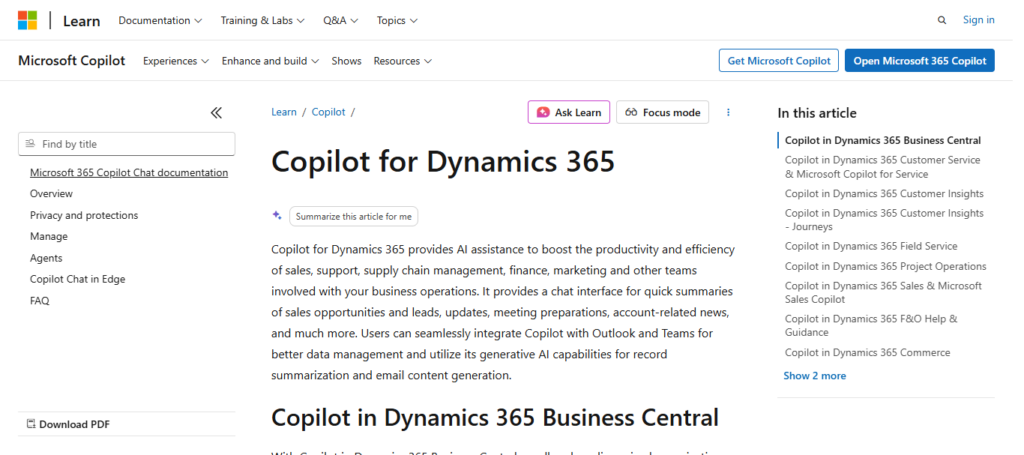This screenshot has height=455, width=1024.
Task: Open the Enhance and build dropdown
Action: point(270,61)
